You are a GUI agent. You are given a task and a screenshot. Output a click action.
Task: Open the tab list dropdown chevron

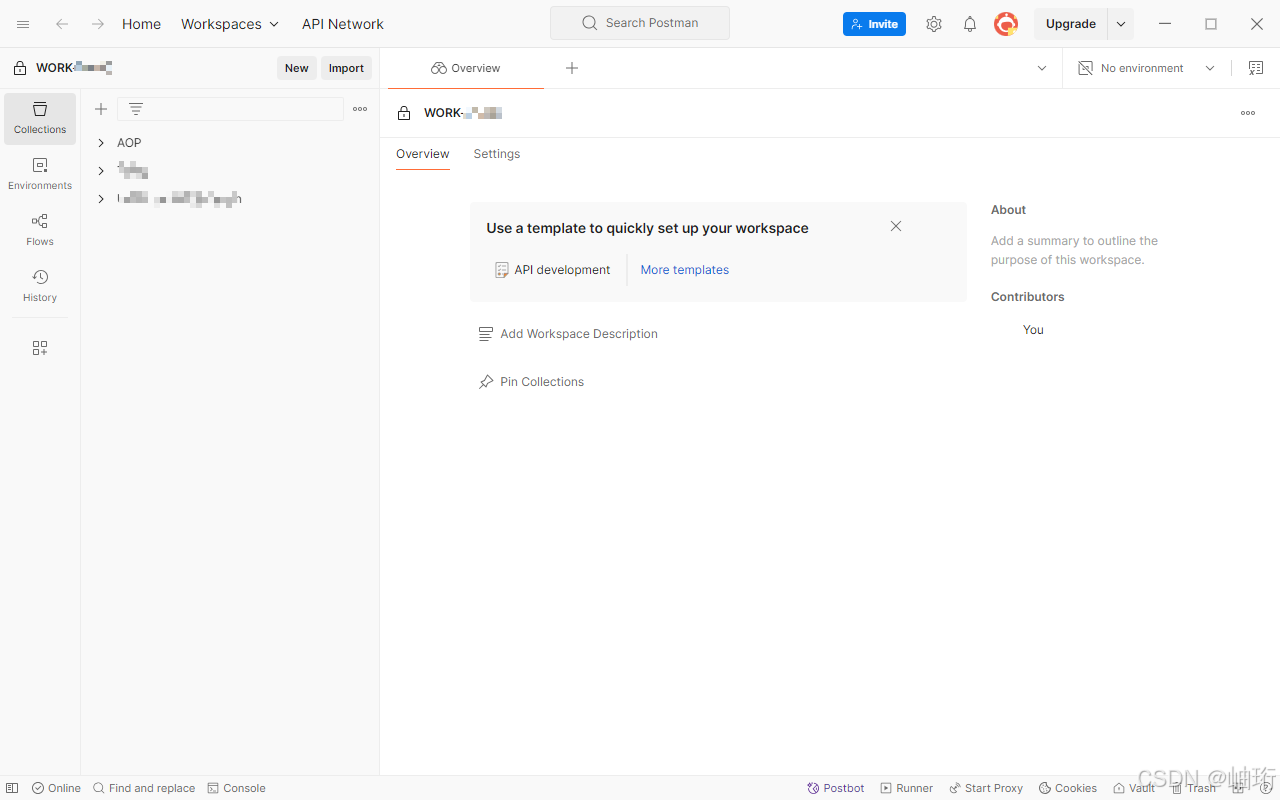tap(1042, 68)
